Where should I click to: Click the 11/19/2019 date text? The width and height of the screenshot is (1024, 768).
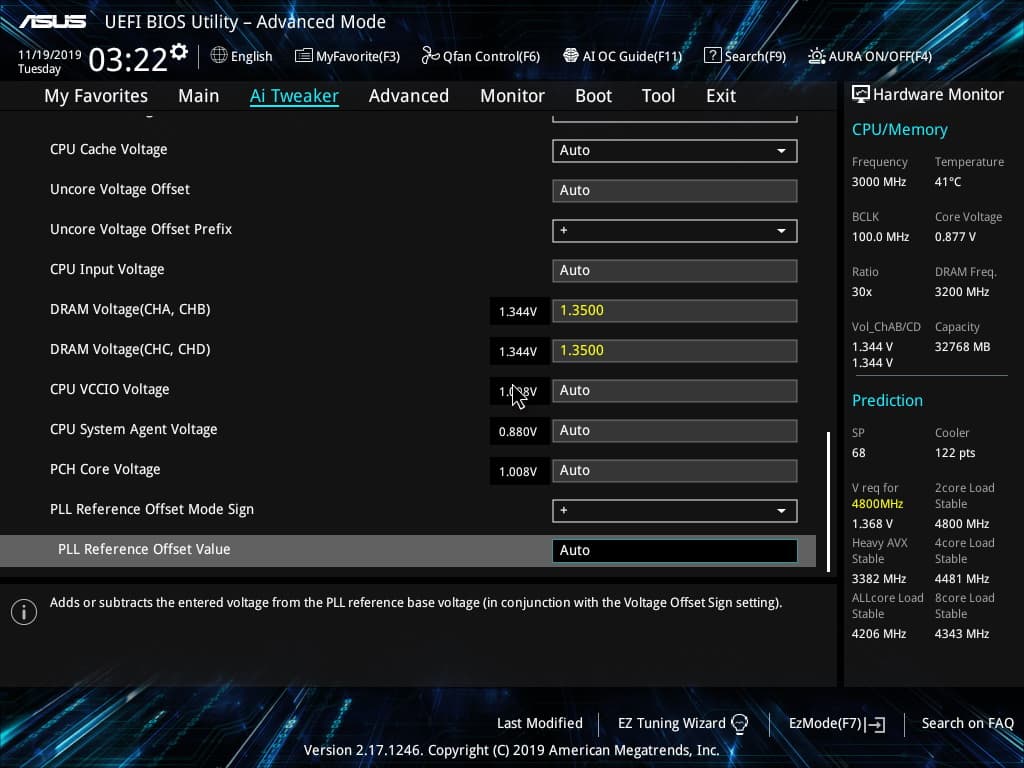pos(50,54)
